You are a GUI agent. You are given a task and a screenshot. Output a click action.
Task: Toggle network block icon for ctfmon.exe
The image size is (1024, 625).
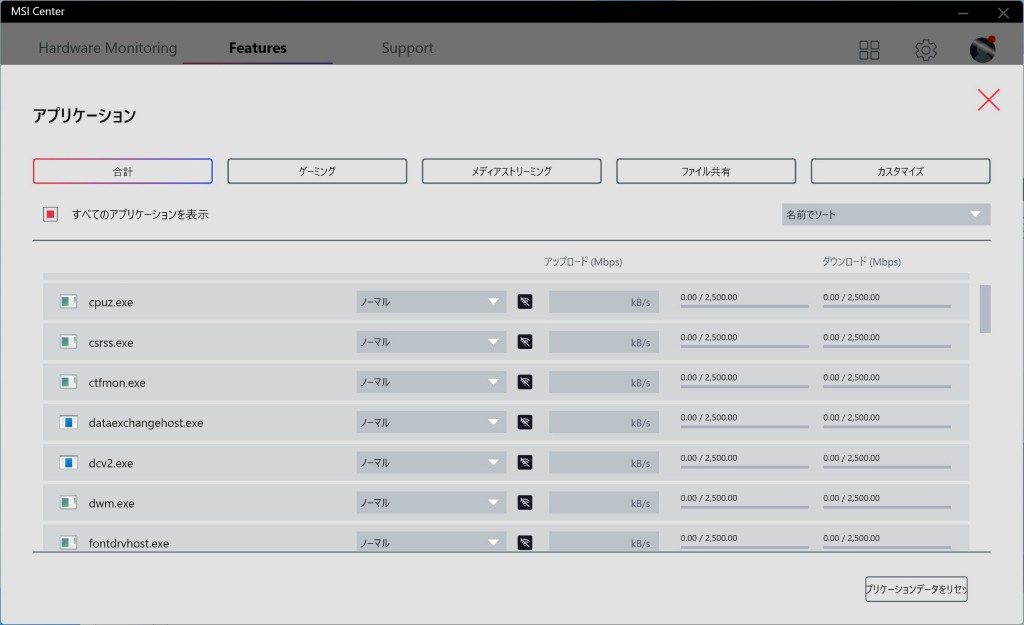pyautogui.click(x=525, y=382)
